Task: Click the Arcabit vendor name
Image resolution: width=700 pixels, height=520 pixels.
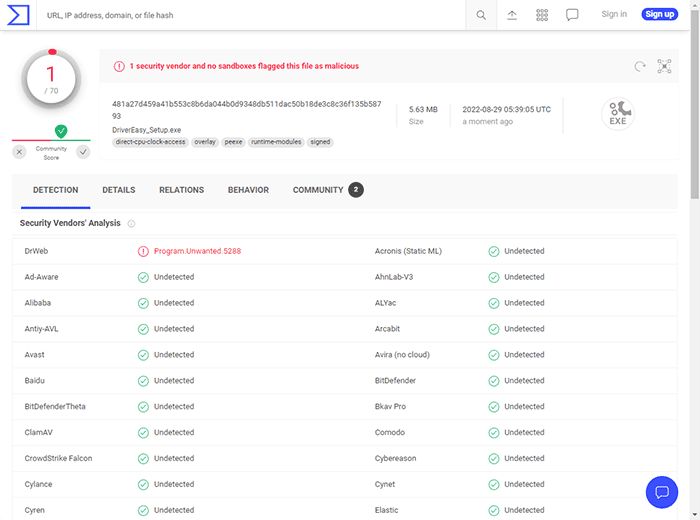Action: click(387, 329)
